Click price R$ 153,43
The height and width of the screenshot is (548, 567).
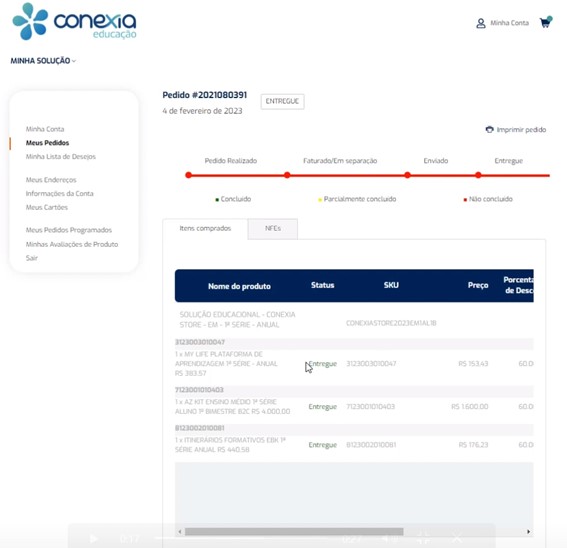[473, 364]
